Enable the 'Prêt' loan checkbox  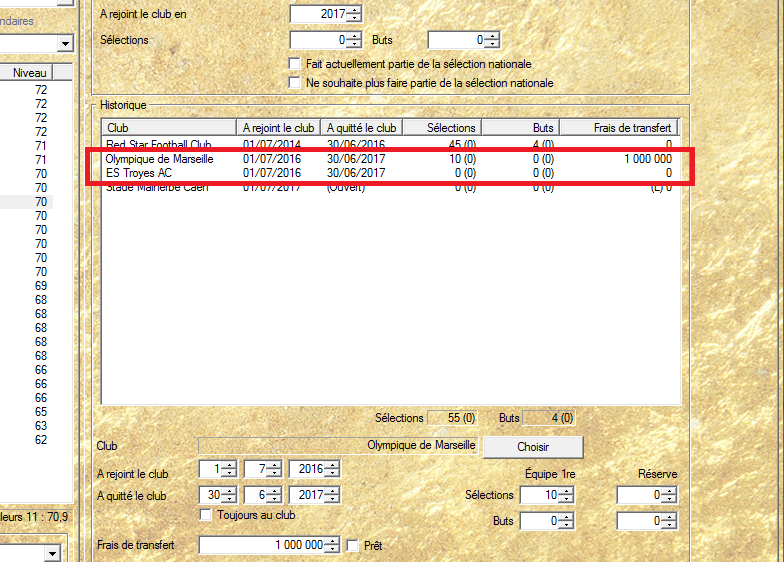(x=352, y=546)
